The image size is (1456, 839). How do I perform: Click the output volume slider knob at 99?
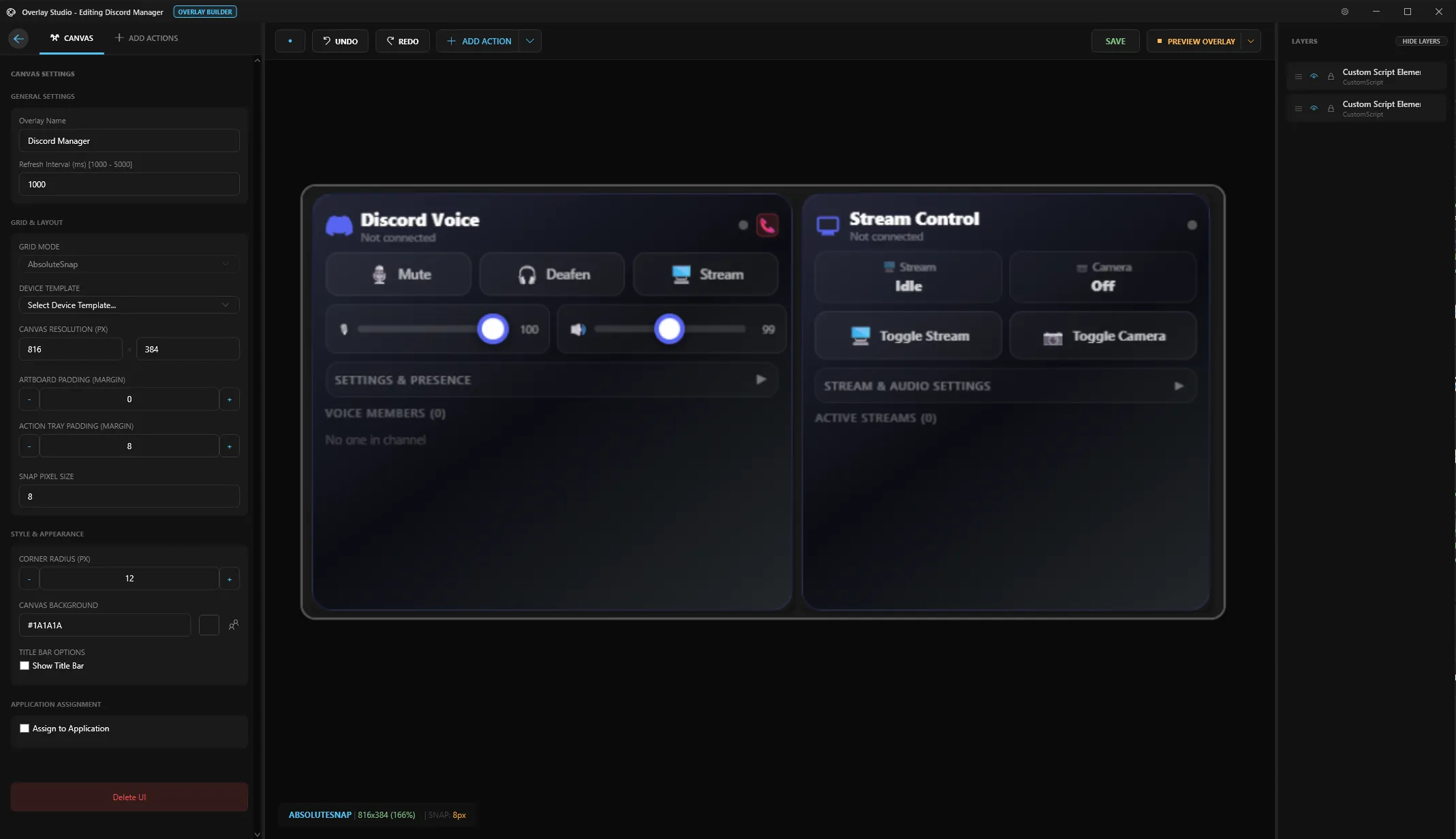click(x=669, y=329)
